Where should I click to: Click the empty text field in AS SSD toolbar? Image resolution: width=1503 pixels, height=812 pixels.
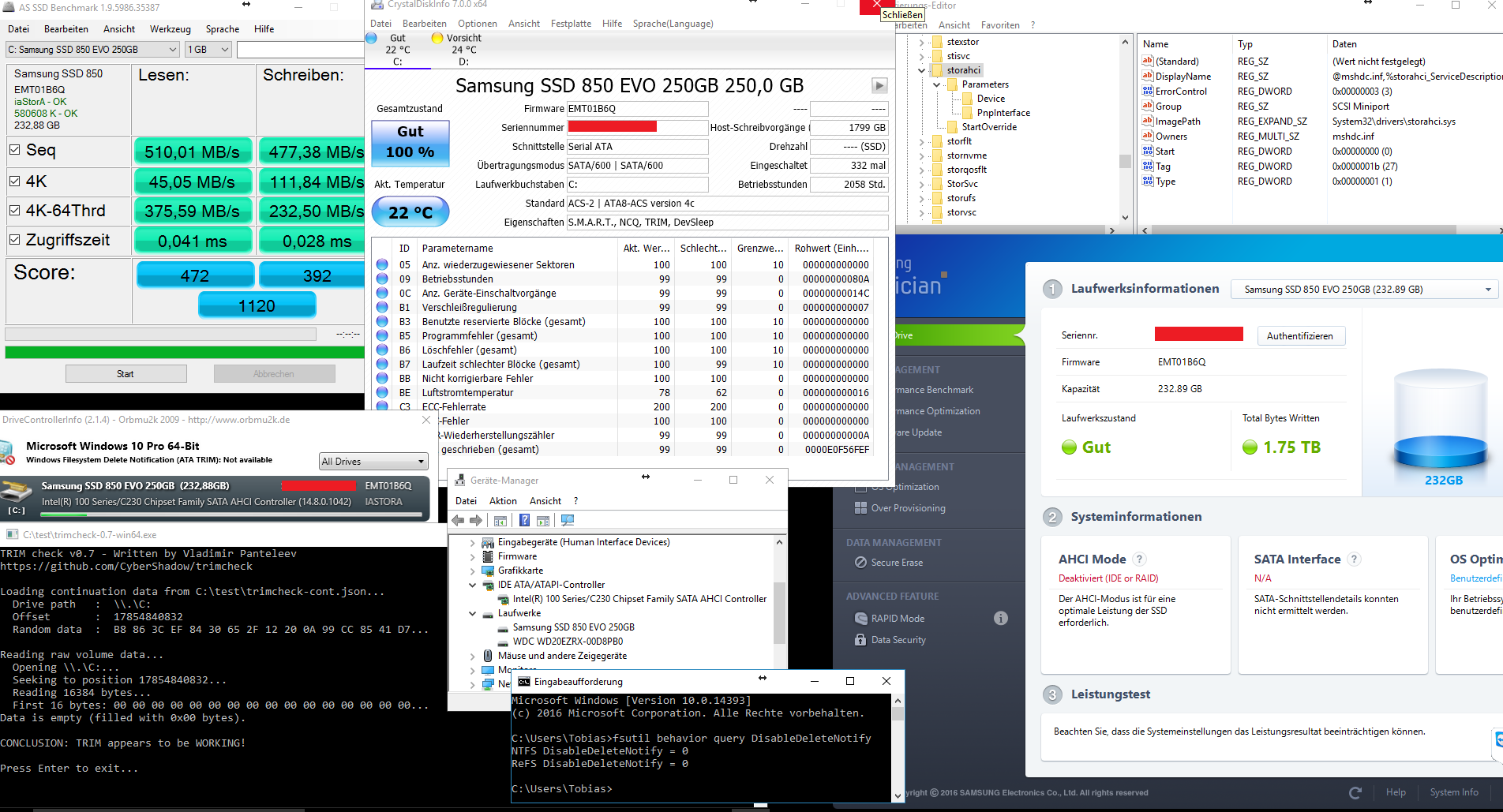(x=302, y=50)
